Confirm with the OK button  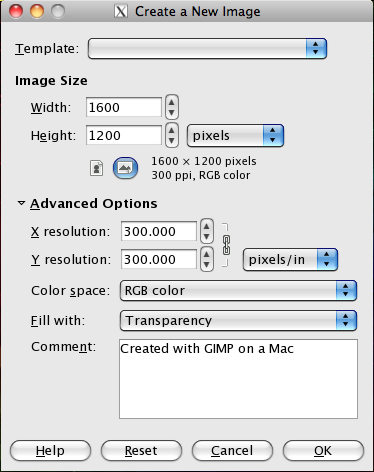(323, 451)
